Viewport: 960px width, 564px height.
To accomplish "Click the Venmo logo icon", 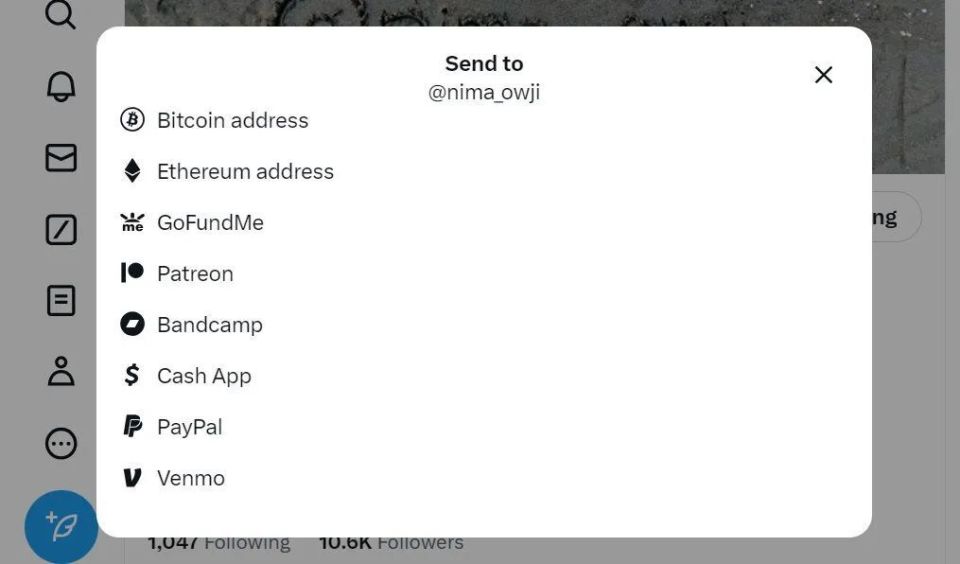I will click(132, 478).
